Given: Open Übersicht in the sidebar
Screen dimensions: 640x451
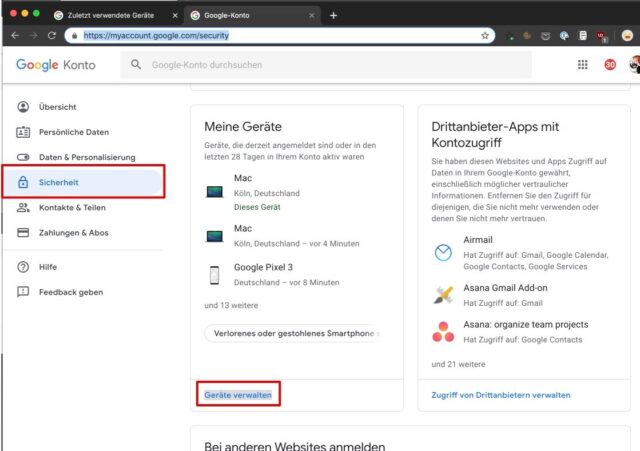Looking at the screenshot, I should click(57, 107).
